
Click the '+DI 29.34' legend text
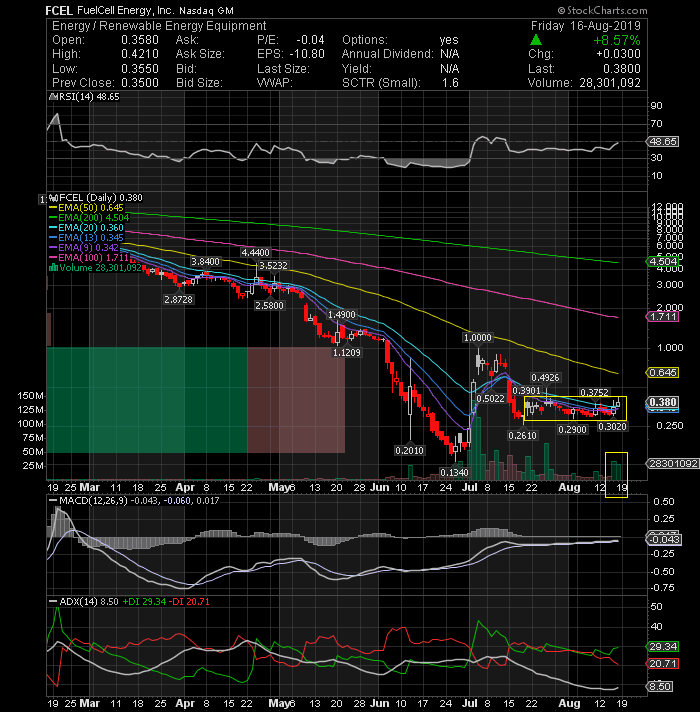[x=144, y=602]
